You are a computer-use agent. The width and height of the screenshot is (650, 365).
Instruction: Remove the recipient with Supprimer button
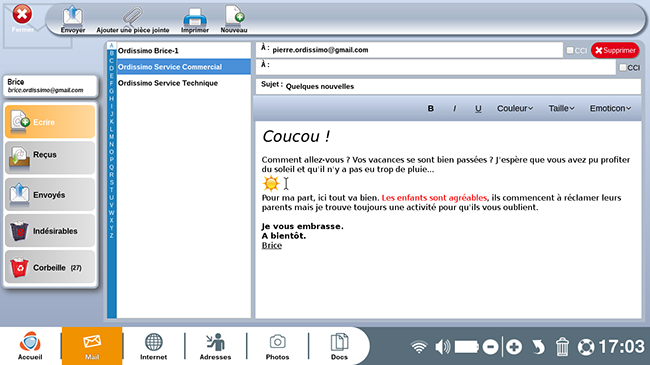pos(615,50)
